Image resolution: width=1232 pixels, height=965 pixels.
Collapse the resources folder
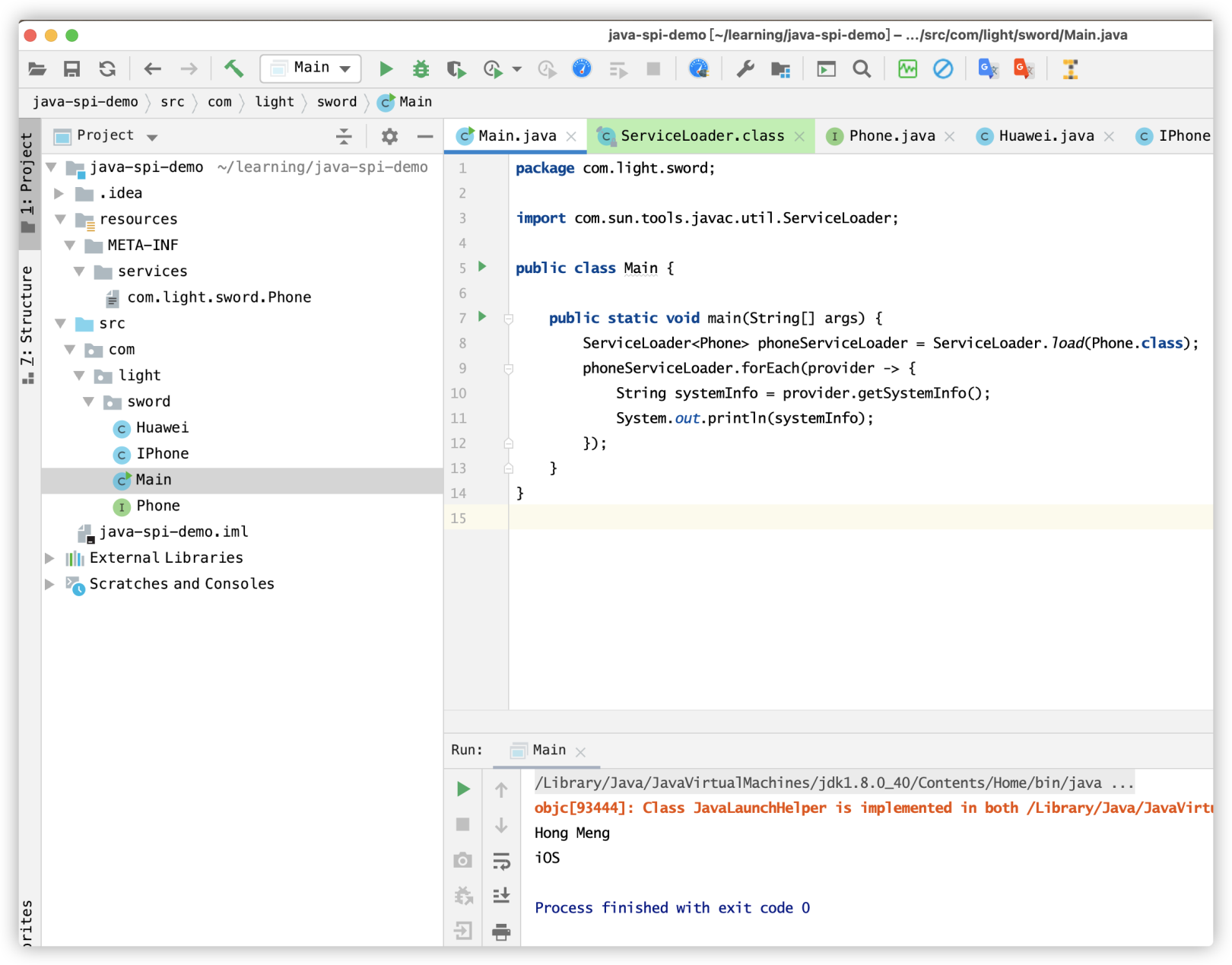60,220
